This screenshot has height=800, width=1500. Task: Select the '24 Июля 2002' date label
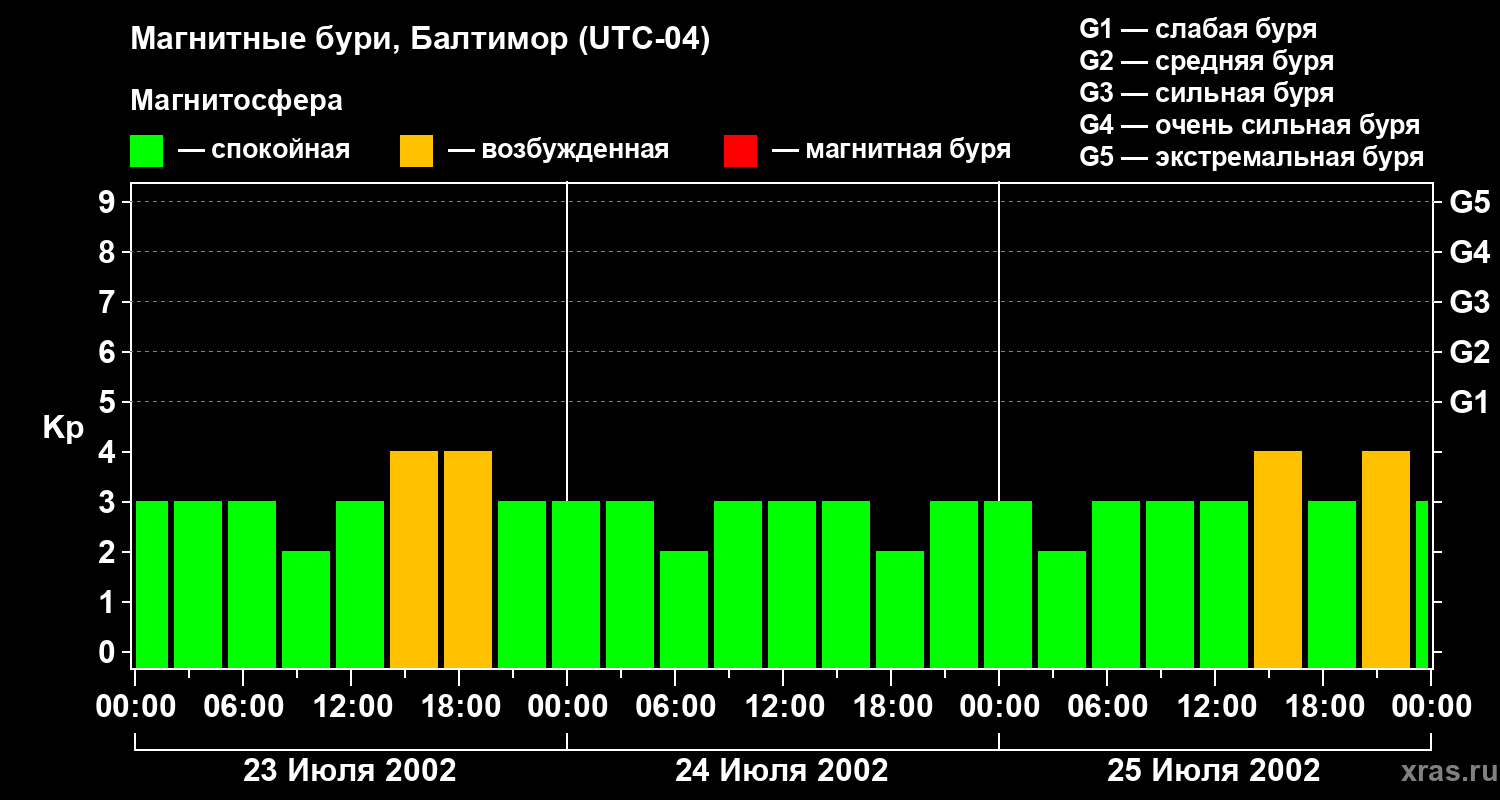point(782,771)
